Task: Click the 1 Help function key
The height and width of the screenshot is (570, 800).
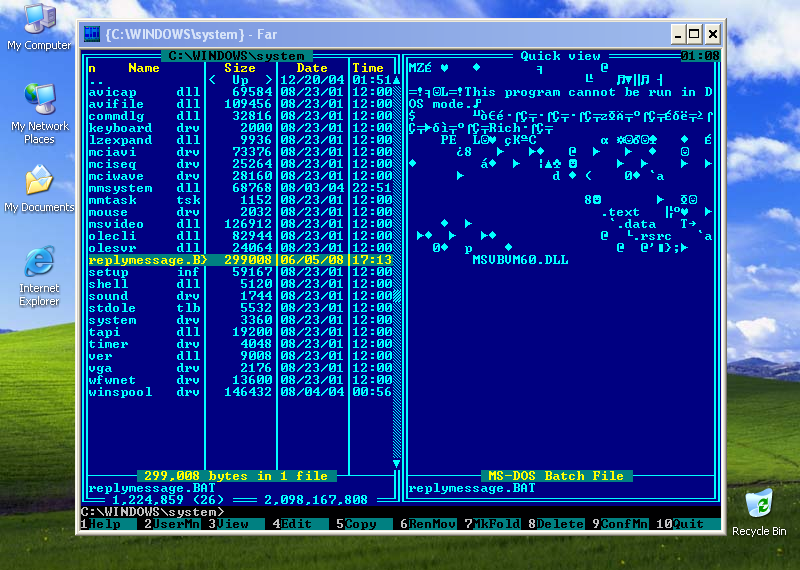Action: [x=109, y=524]
